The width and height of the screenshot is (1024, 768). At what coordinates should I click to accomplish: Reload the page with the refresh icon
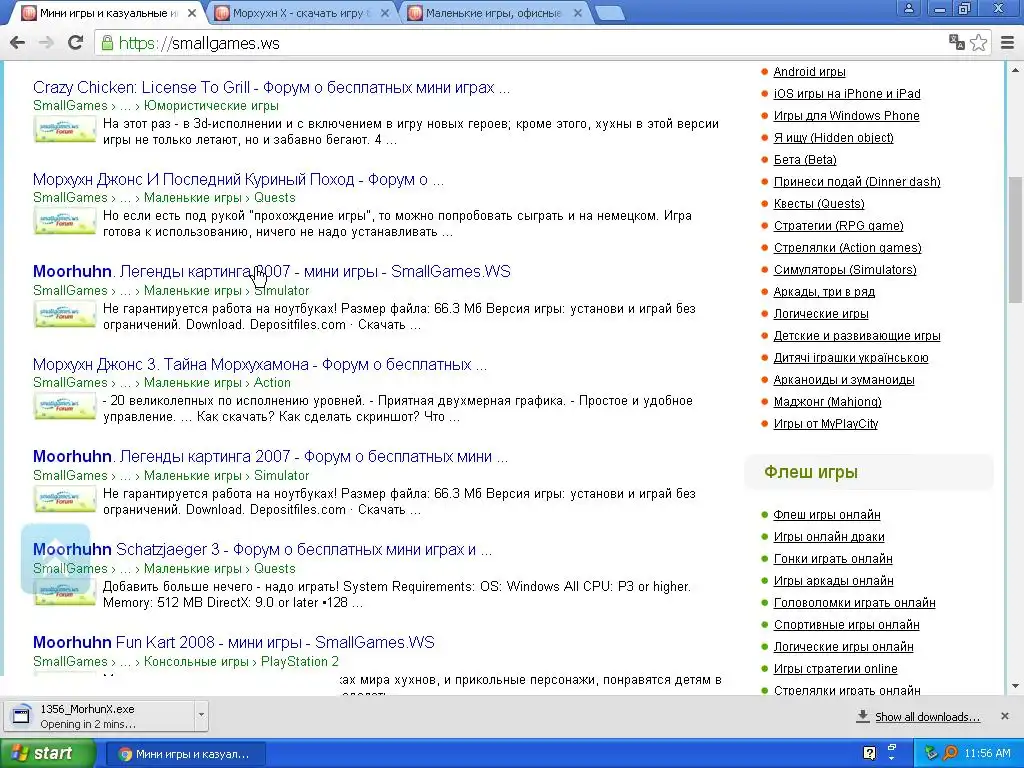coord(76,43)
